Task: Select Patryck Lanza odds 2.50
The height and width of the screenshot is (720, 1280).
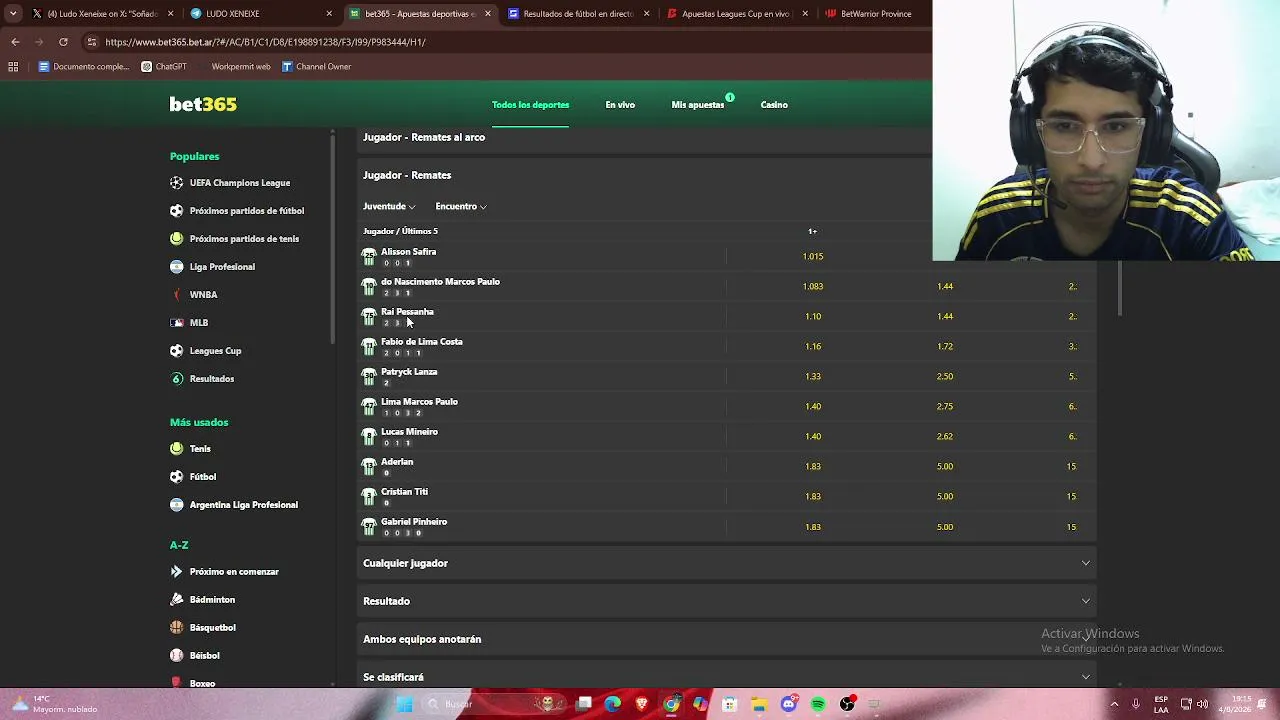Action: 945,377
